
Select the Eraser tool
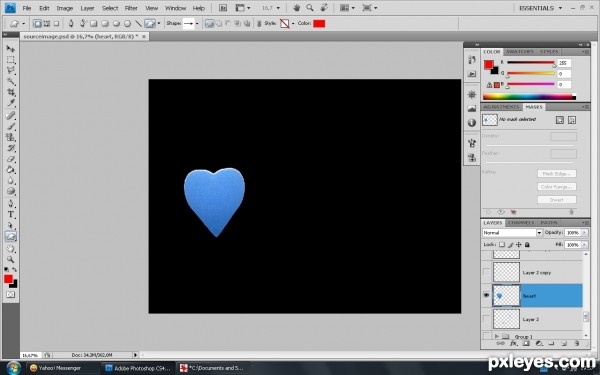(11, 159)
